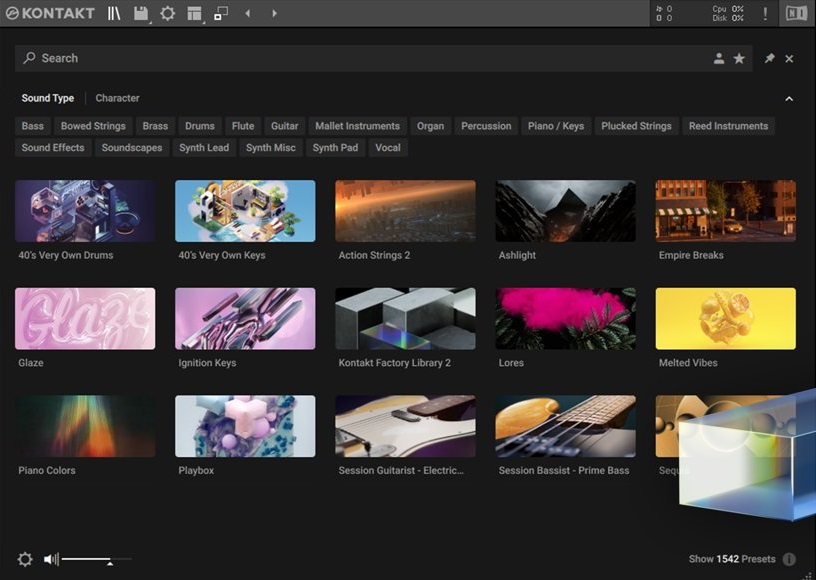Open browser settings gear at bottom
This screenshot has height=580, width=816.
coord(25,559)
